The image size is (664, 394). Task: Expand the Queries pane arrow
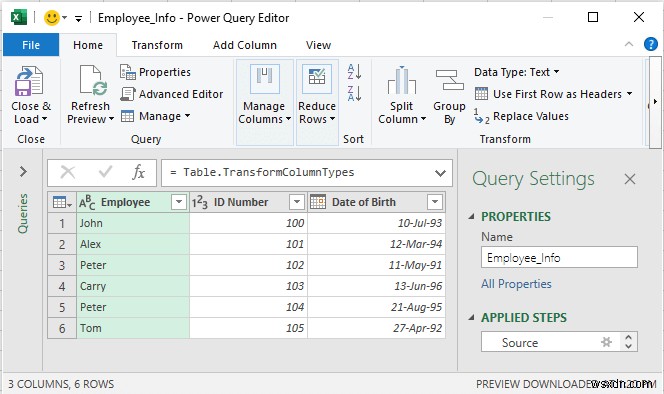23,172
